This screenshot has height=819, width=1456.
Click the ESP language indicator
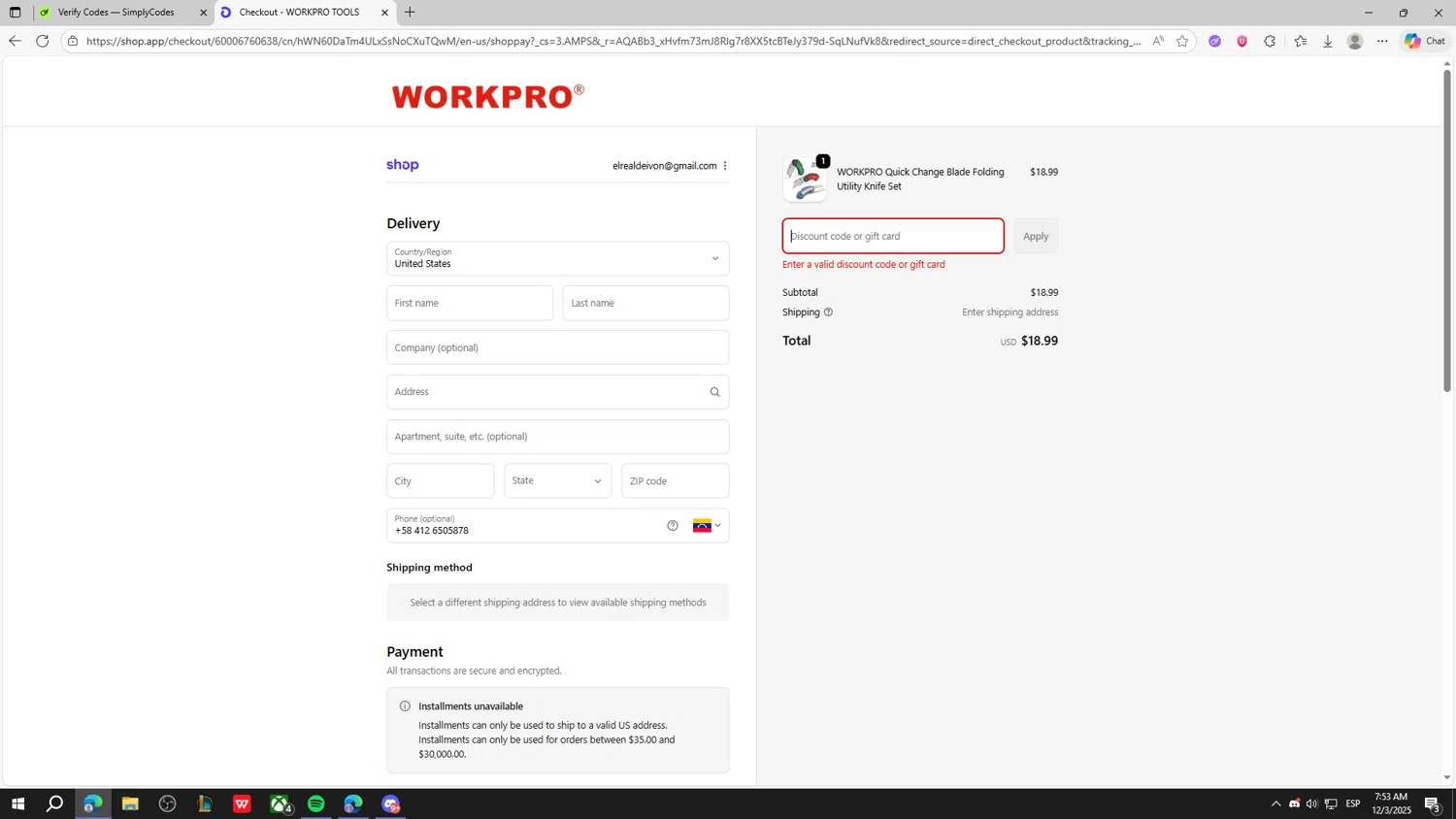point(1353,803)
